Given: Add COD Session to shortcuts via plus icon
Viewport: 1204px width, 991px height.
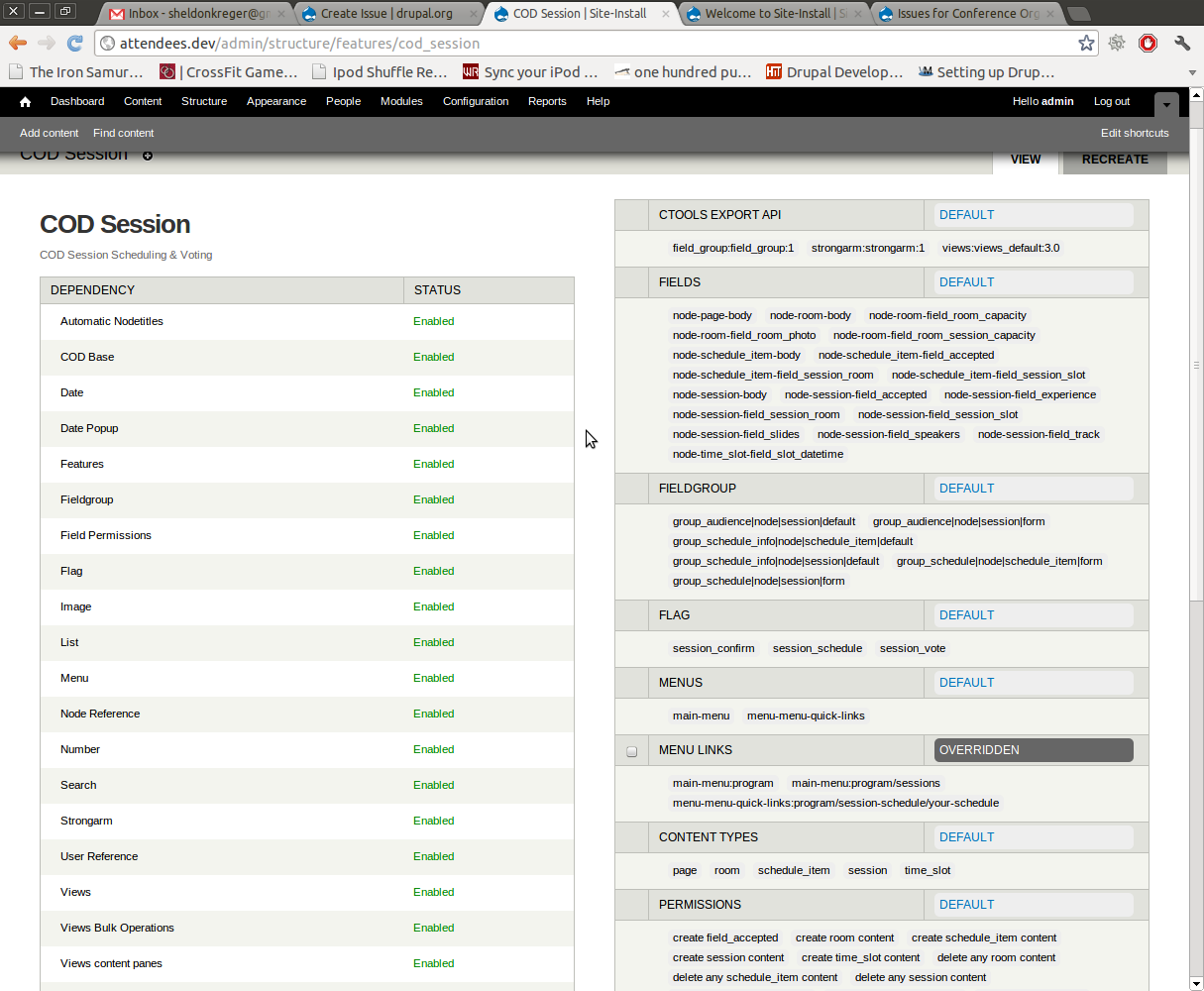Looking at the screenshot, I should tap(148, 156).
